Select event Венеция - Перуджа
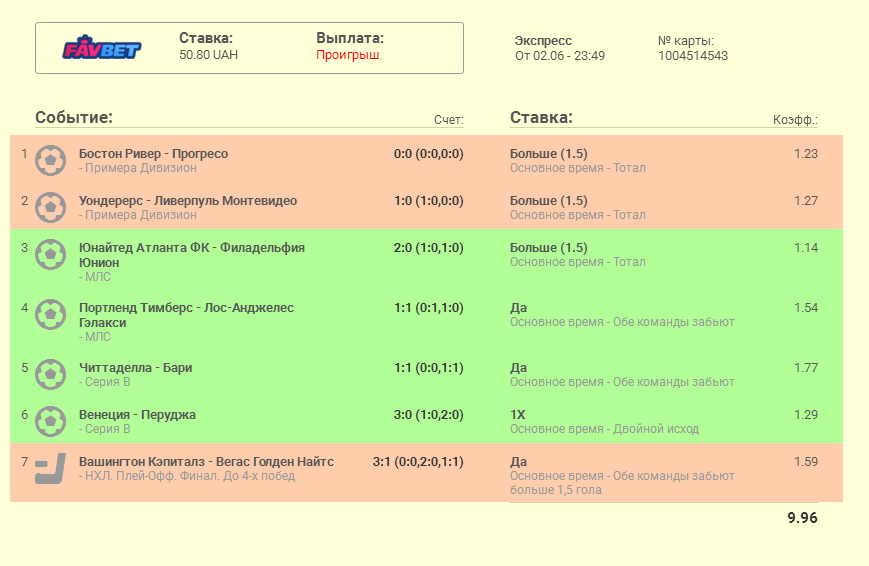Screen dimensions: 869x566 coord(137,415)
